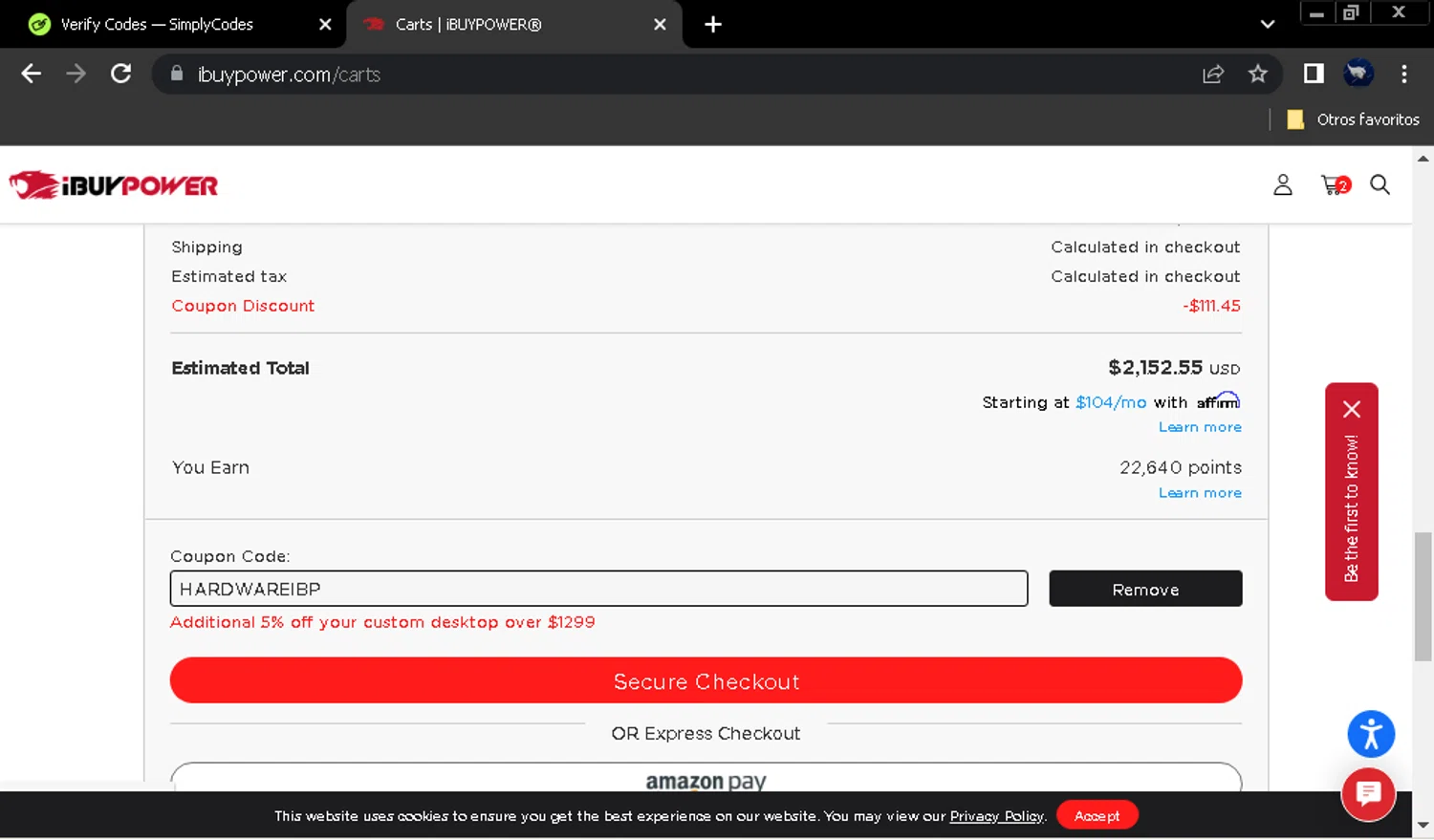1434x840 pixels.
Task: Click Learn more under Affirm financing
Action: (1200, 427)
